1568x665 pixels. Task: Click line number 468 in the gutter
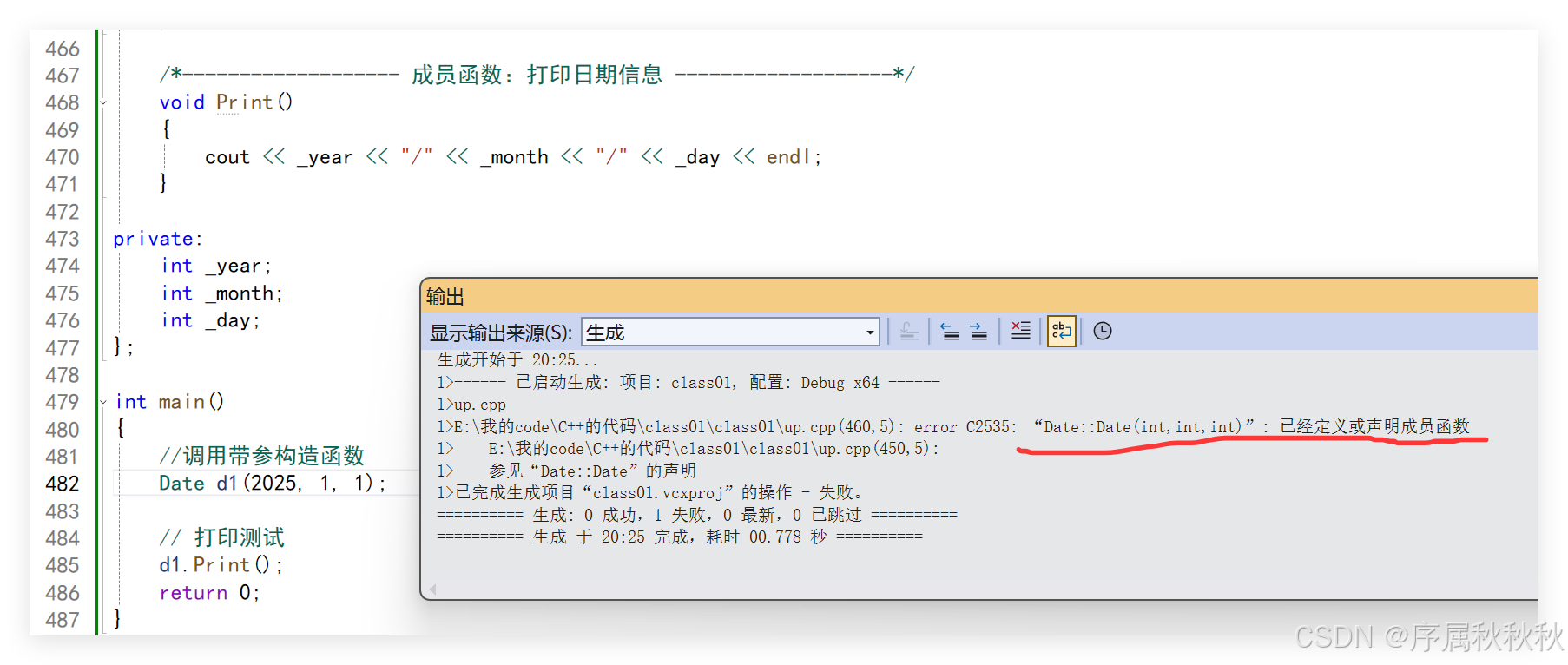pos(63,102)
